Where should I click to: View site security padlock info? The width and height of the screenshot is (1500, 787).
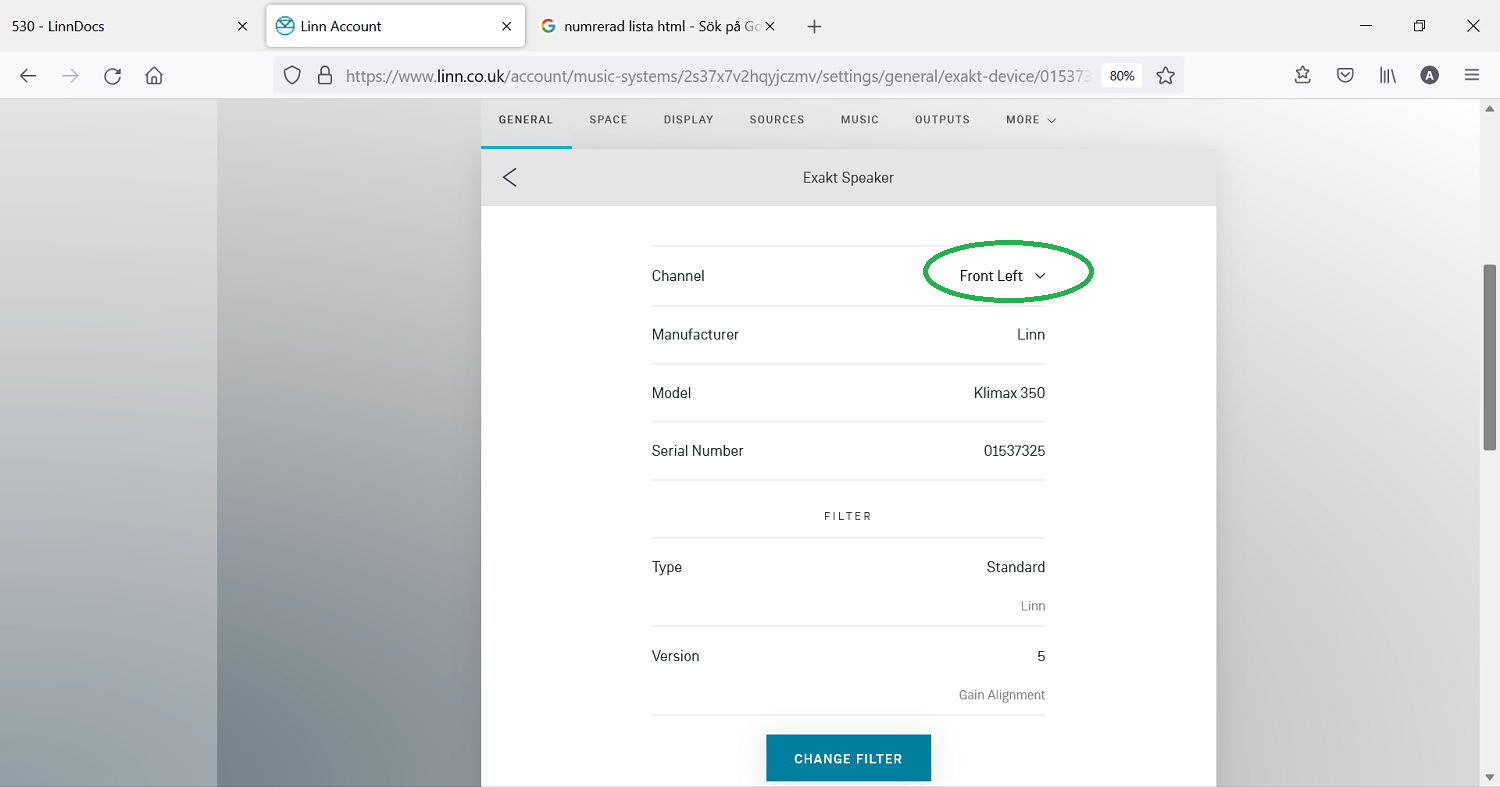point(324,75)
